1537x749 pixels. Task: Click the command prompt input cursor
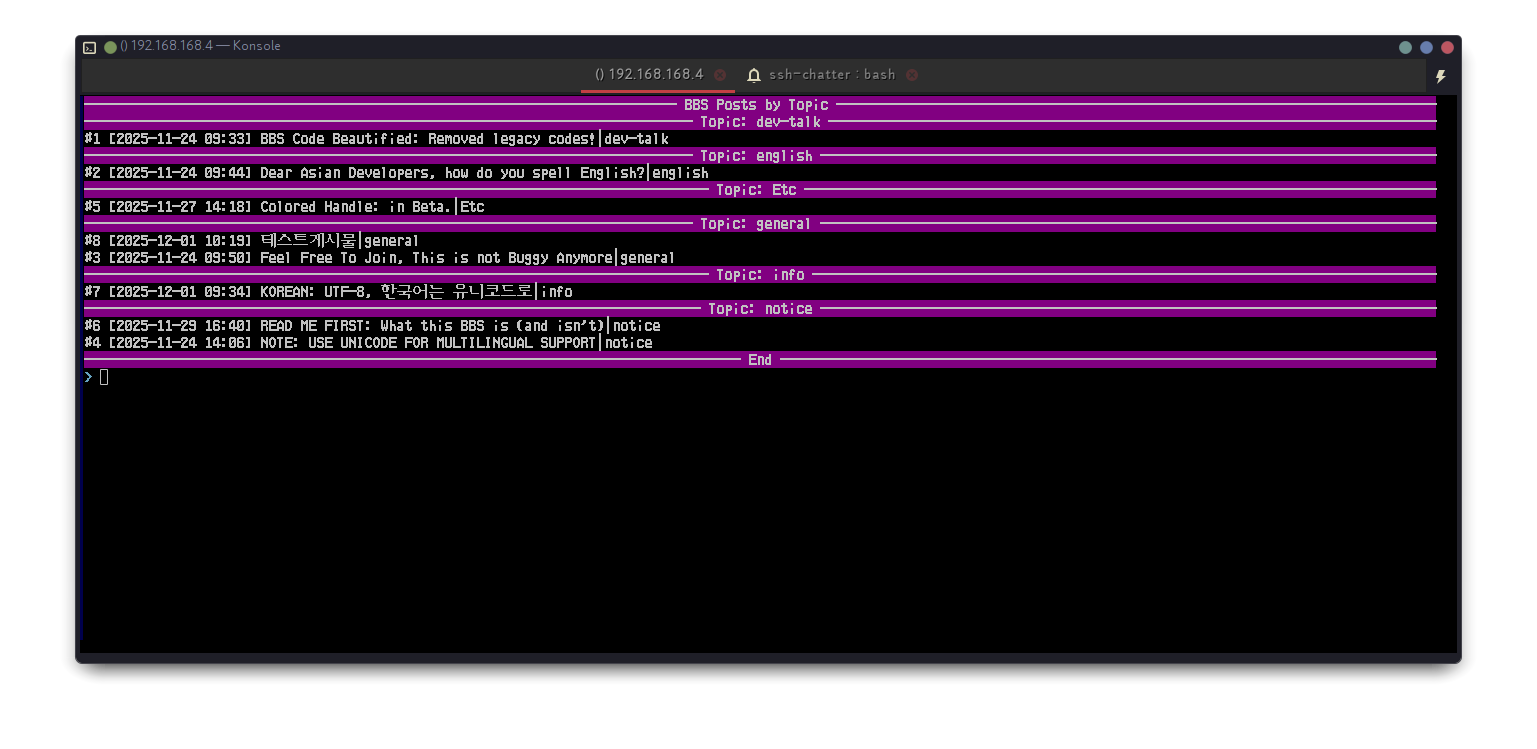point(104,377)
